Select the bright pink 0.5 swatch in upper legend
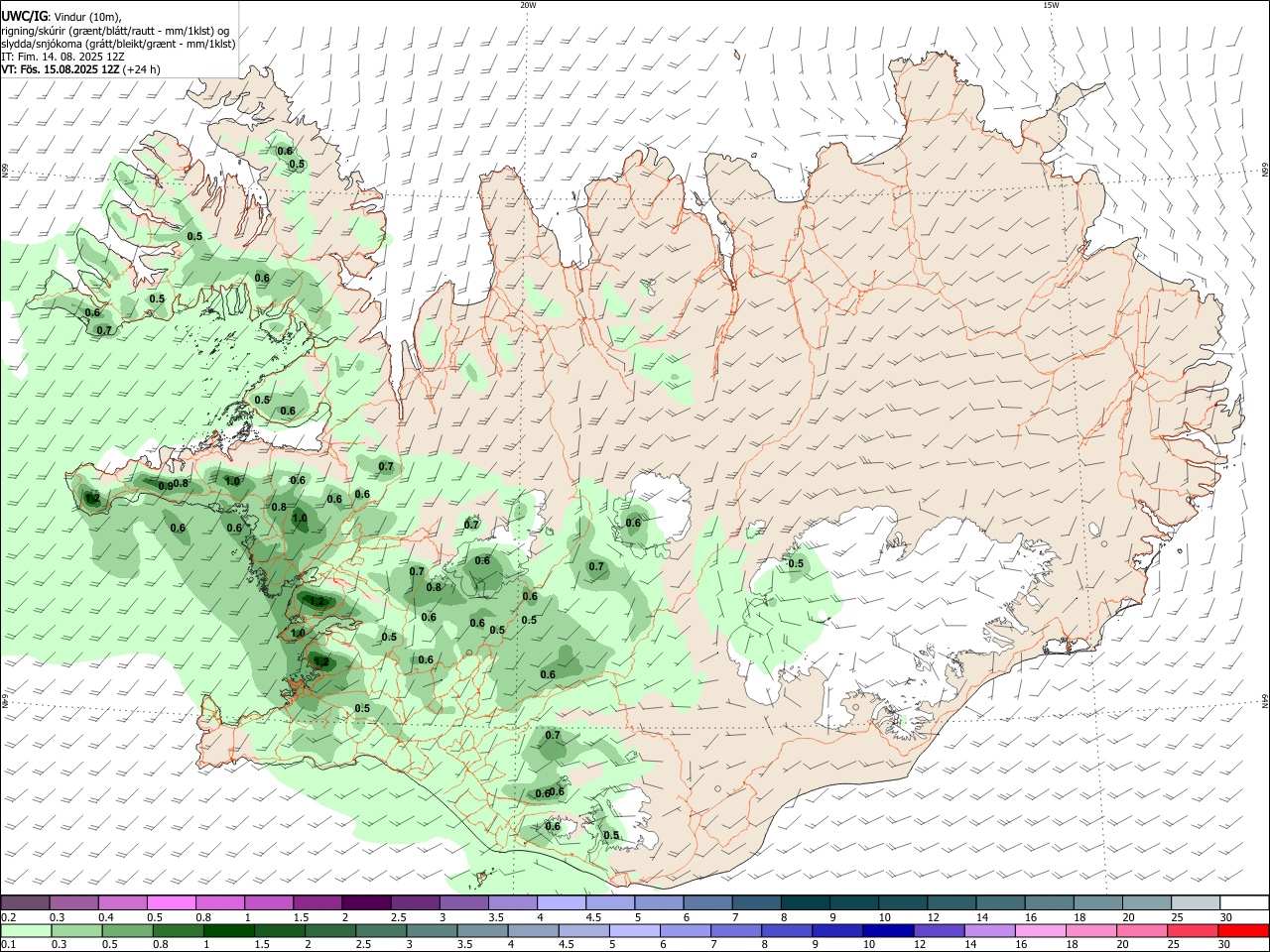This screenshot has width=1270, height=952. (x=172, y=902)
